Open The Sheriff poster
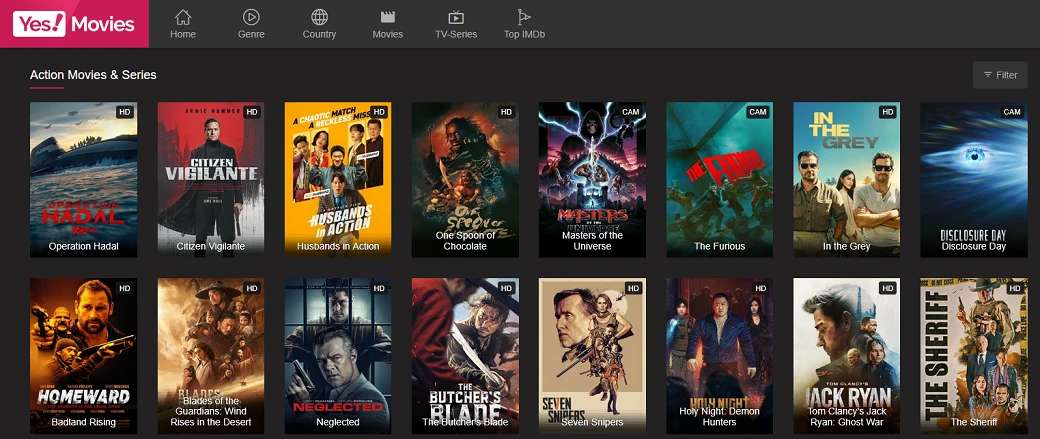This screenshot has height=439, width=1040. [x=974, y=356]
